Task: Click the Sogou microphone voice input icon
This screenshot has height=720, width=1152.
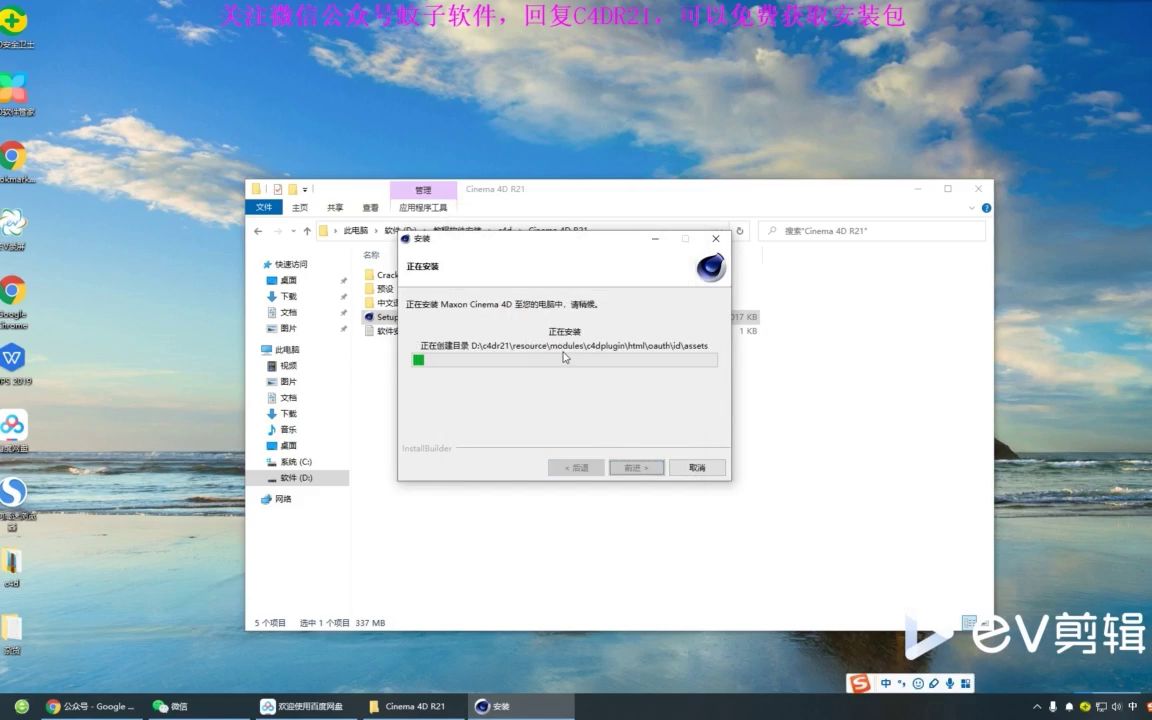Action: pyautogui.click(x=950, y=683)
